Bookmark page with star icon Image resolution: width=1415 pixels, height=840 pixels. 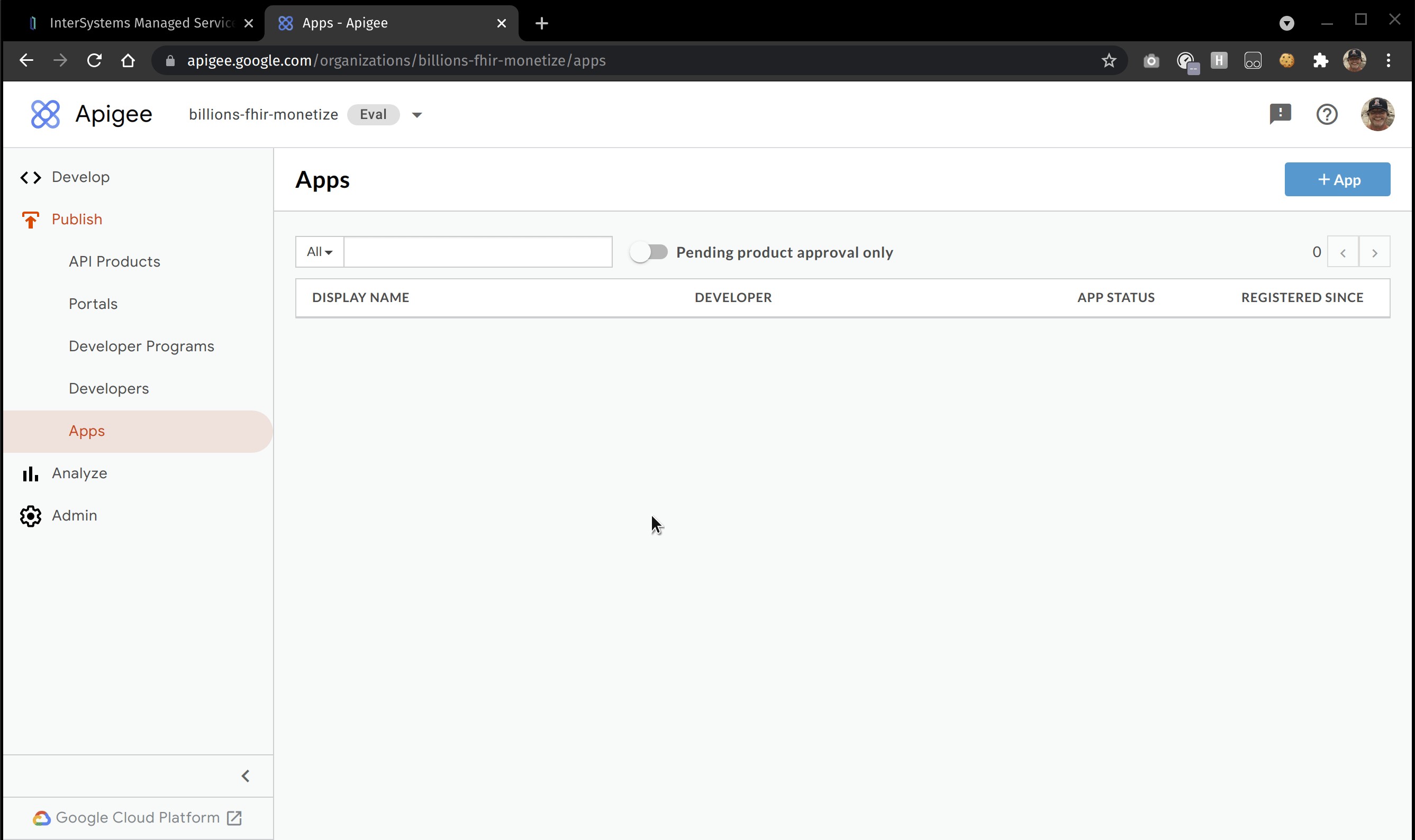(x=1109, y=60)
